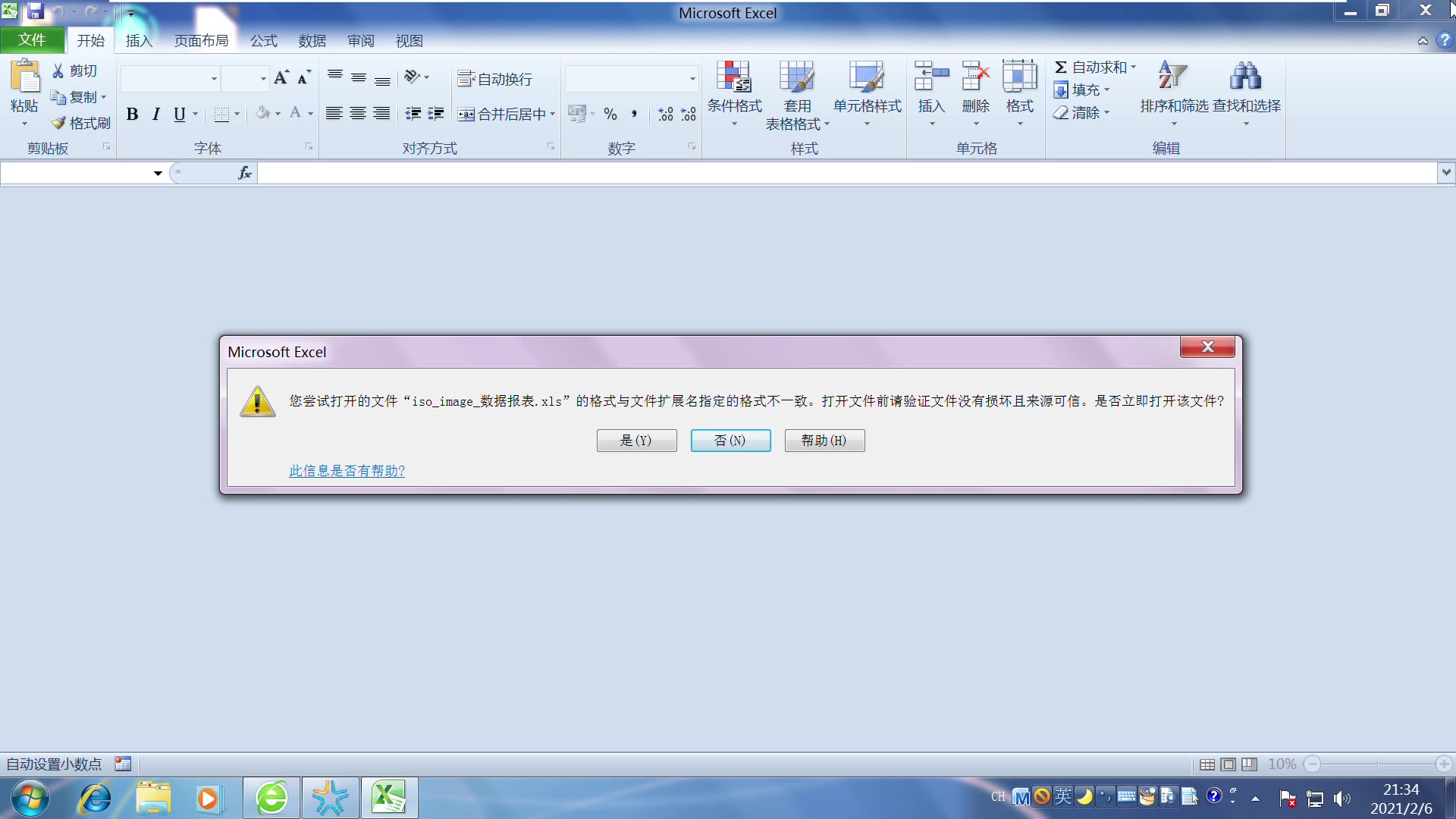The image size is (1456, 819).
Task: Switch to the 视图 View tab
Action: click(409, 40)
